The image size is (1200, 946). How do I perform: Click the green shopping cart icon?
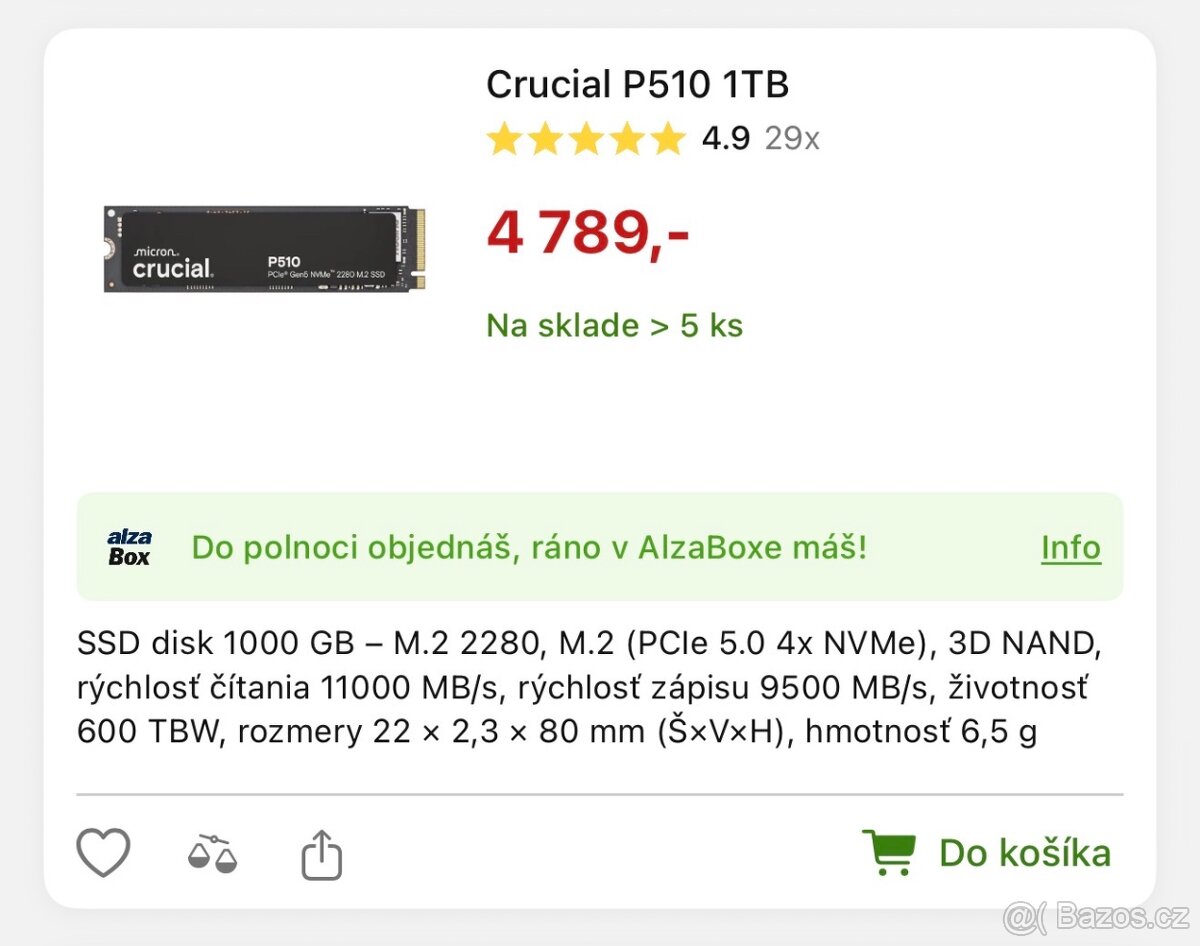[889, 853]
